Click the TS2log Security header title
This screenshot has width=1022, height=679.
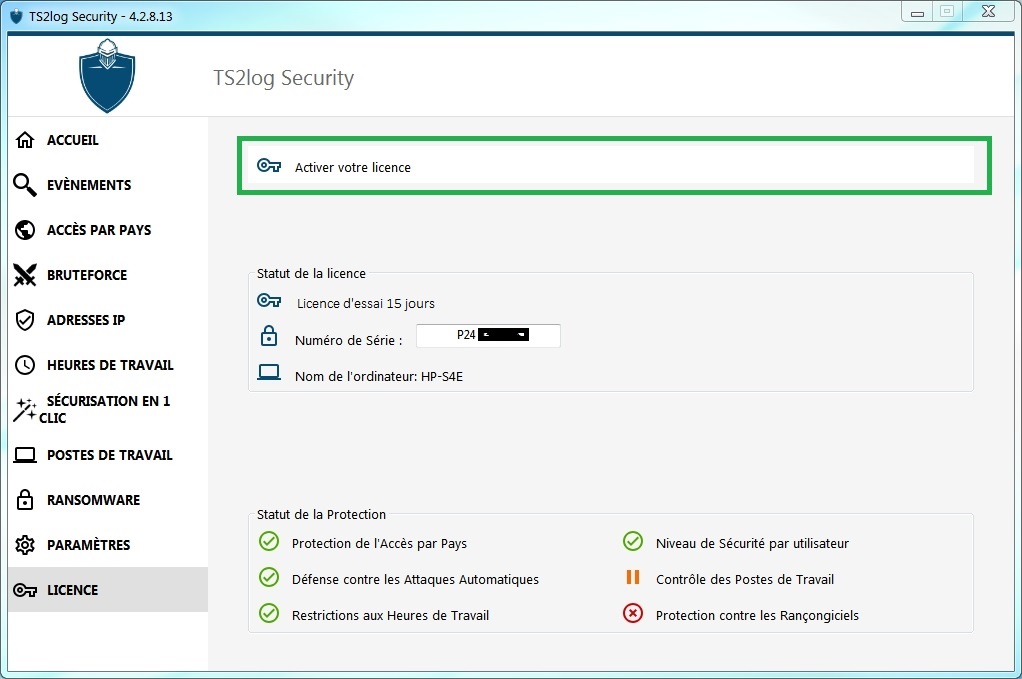point(284,78)
